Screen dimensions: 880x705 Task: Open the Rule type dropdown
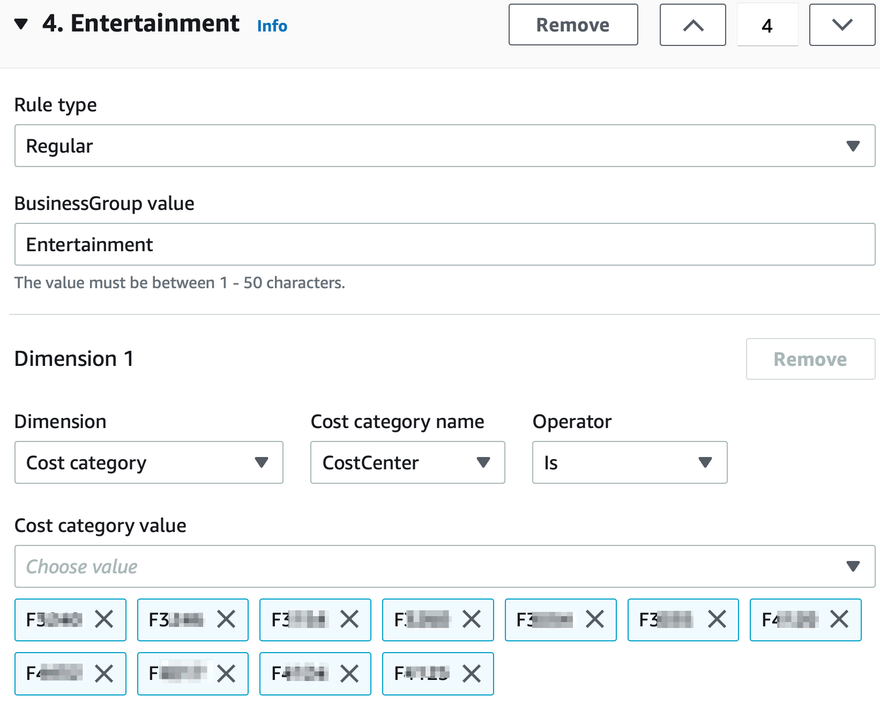click(x=444, y=146)
